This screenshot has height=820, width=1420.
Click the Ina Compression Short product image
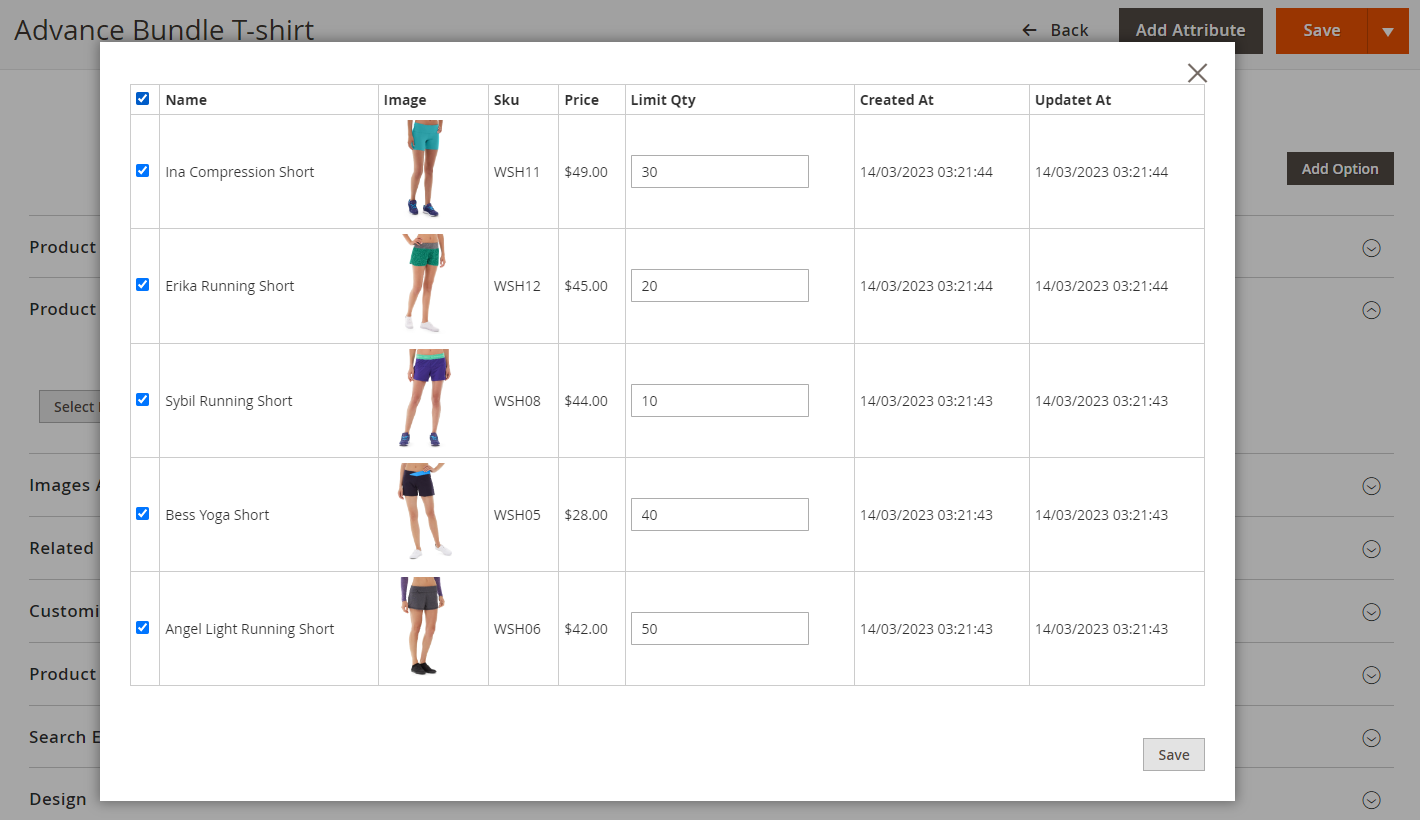[x=424, y=170]
